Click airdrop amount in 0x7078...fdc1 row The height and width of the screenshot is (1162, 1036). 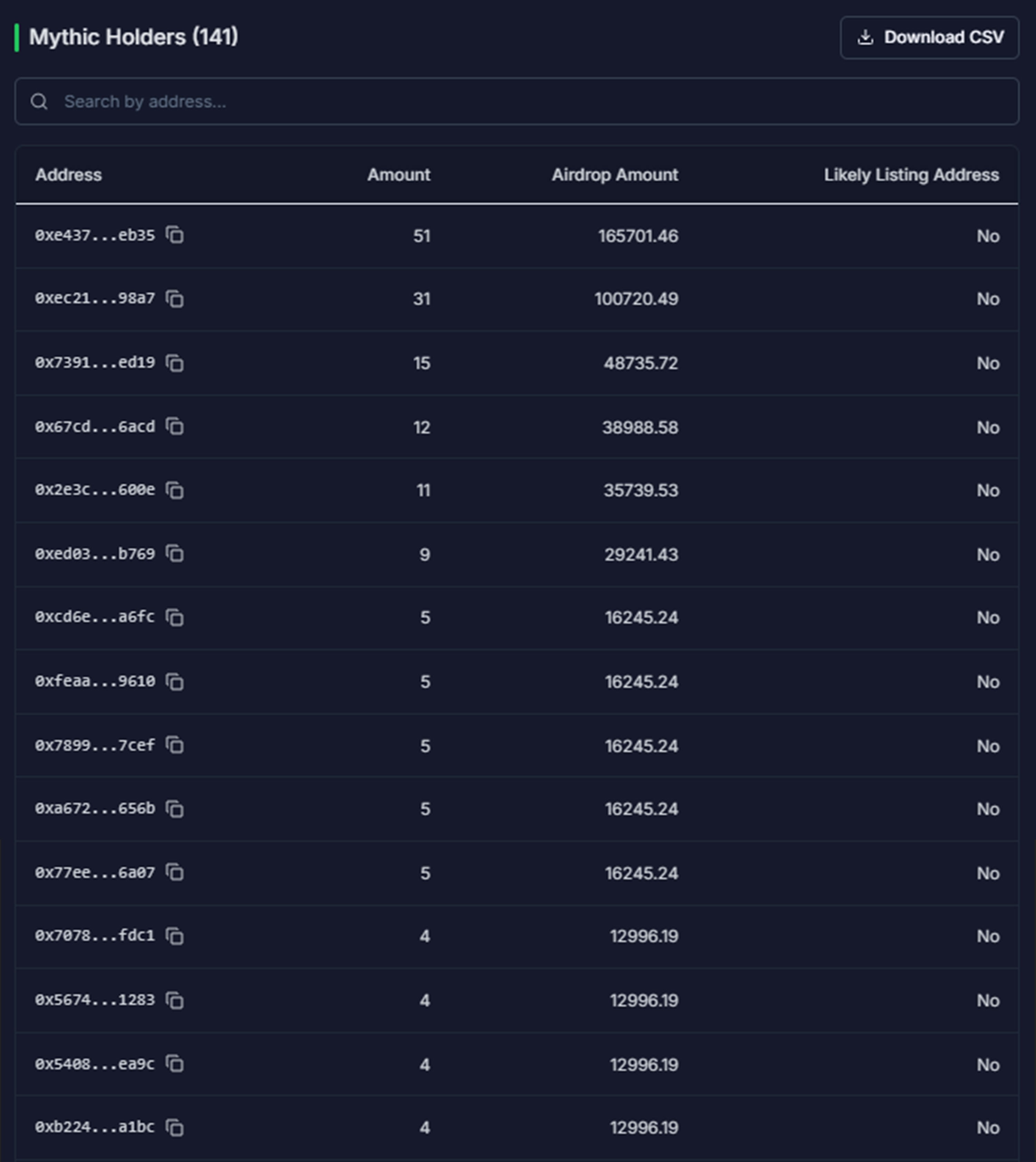tap(644, 937)
